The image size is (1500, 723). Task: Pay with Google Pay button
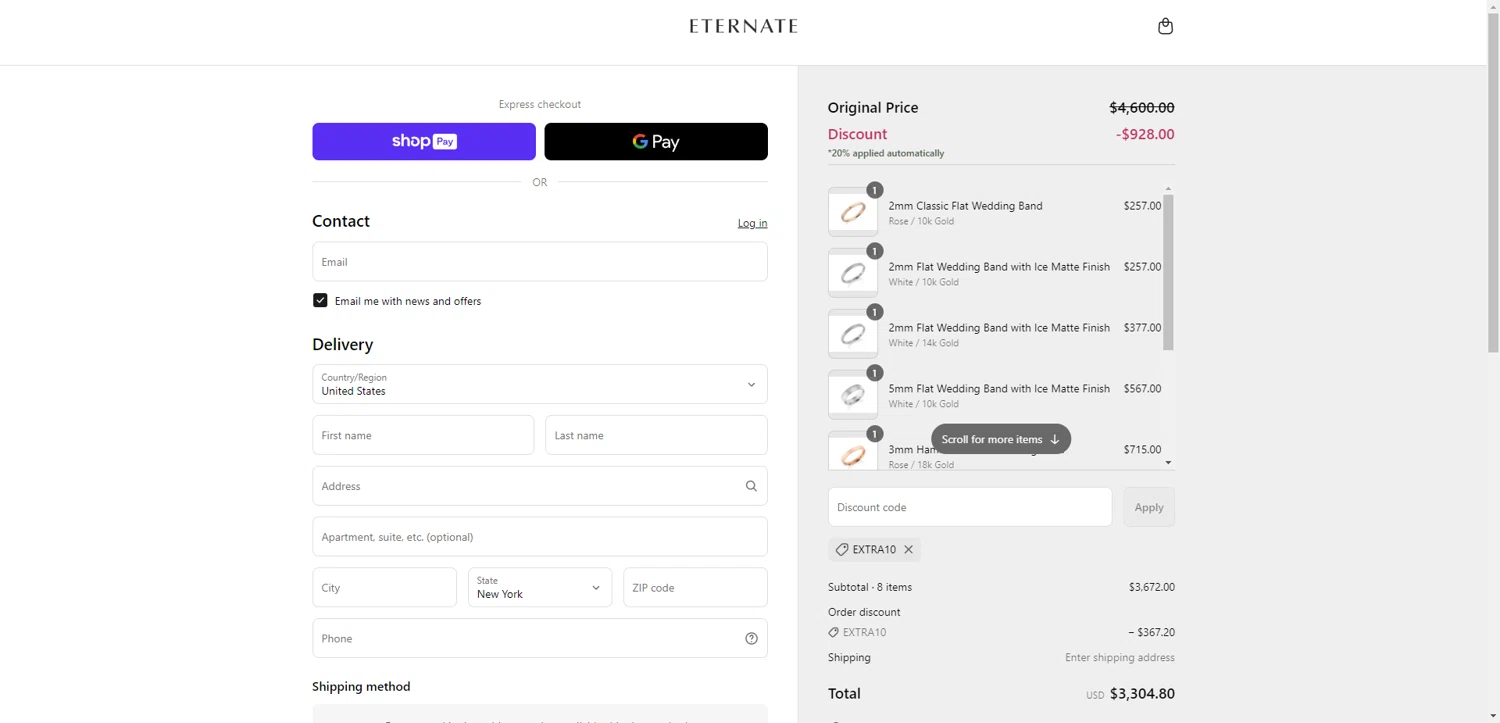coord(656,142)
